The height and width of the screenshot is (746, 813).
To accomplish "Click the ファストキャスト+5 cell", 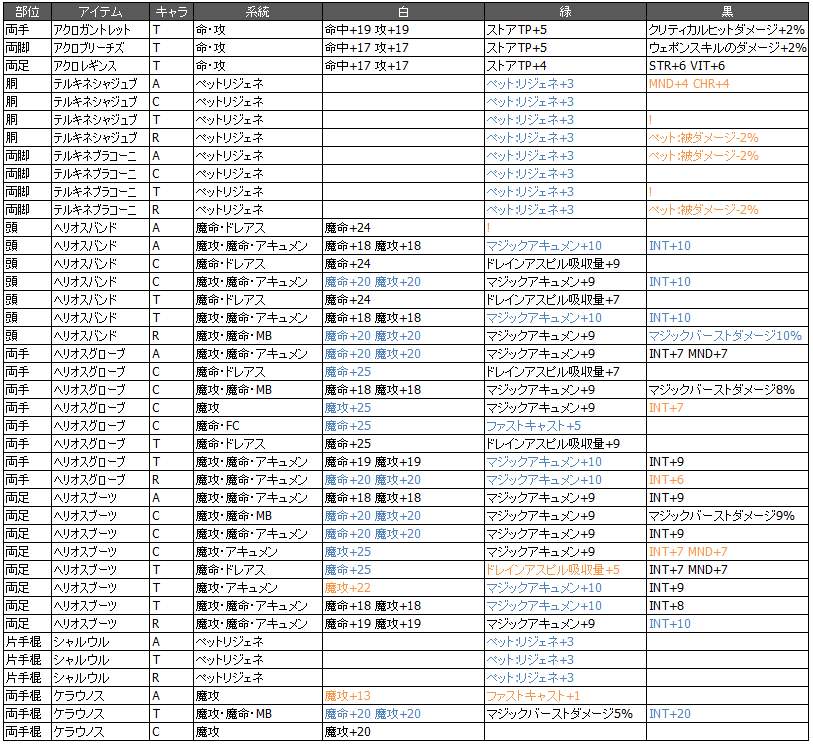I will 565,426.
